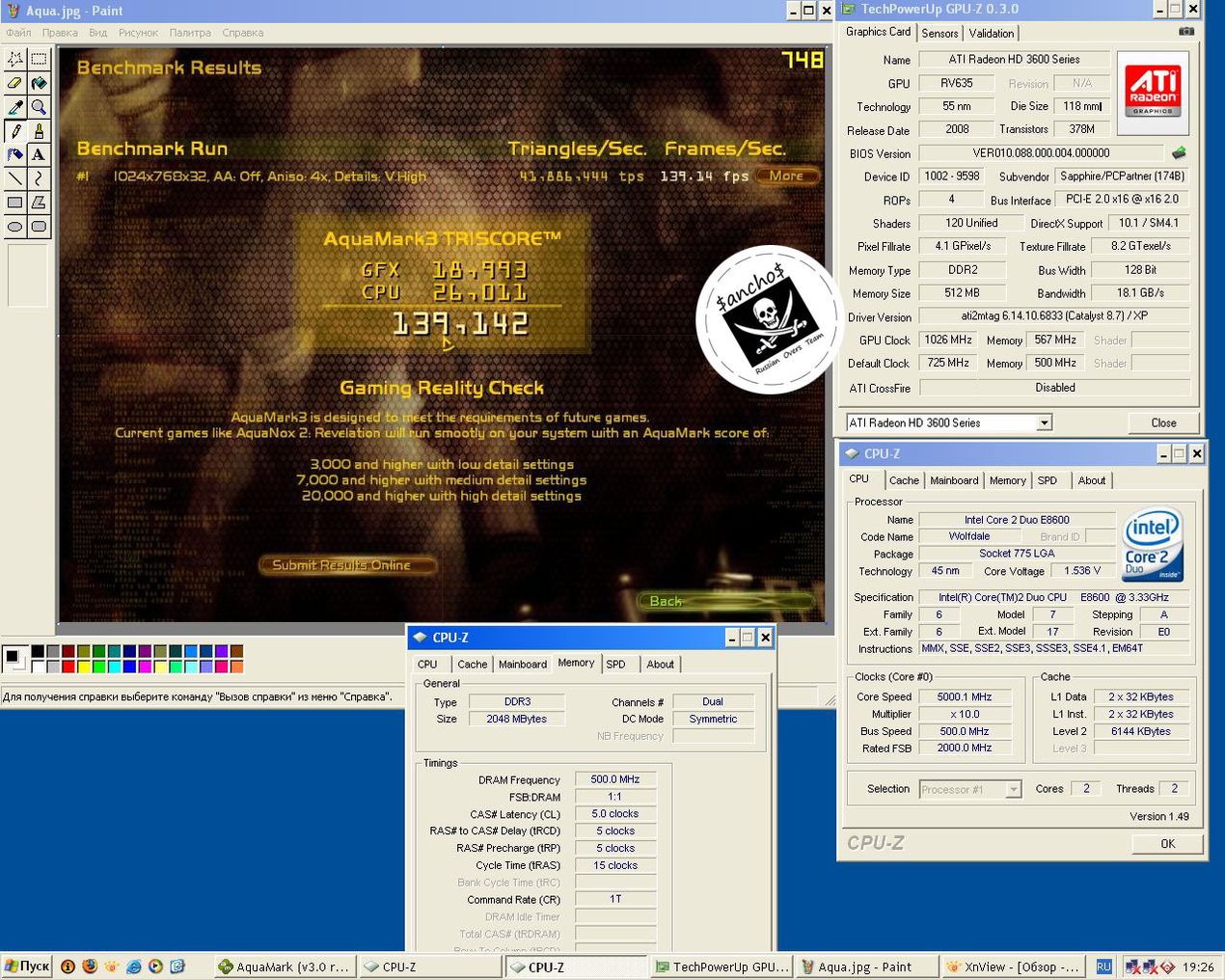The image size is (1225, 980).
Task: Pick the yellow swatch in Paint palette
Action: (83, 666)
